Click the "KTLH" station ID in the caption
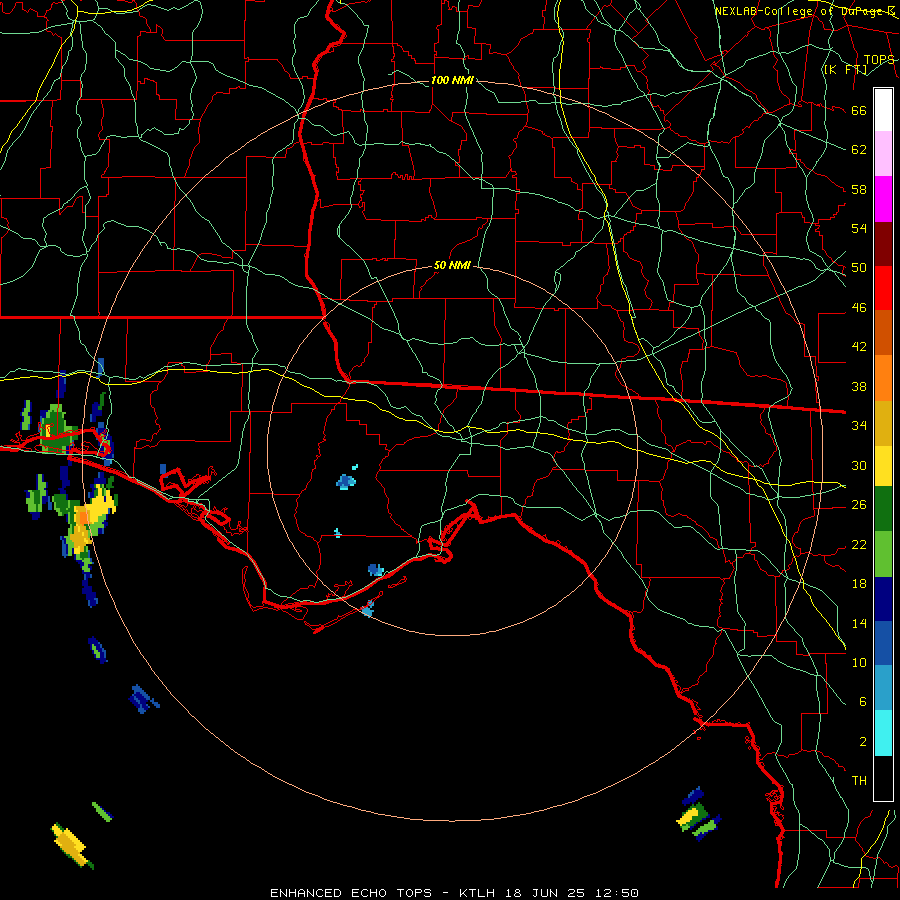Viewport: 900px width, 900px height. [477, 893]
